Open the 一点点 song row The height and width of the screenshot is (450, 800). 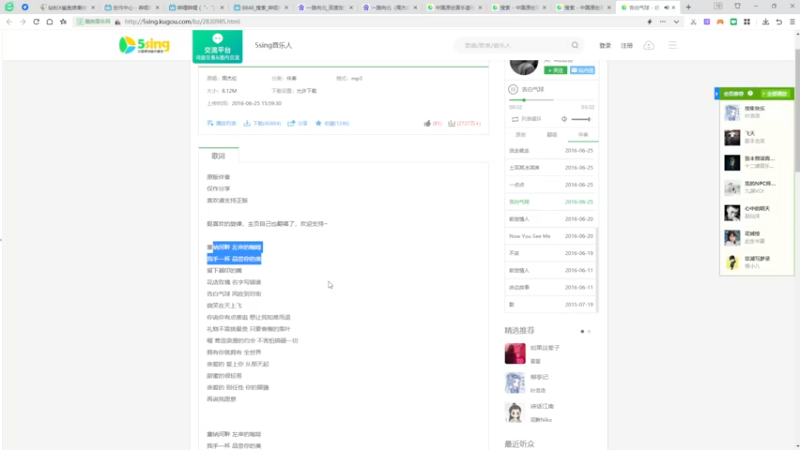point(551,185)
